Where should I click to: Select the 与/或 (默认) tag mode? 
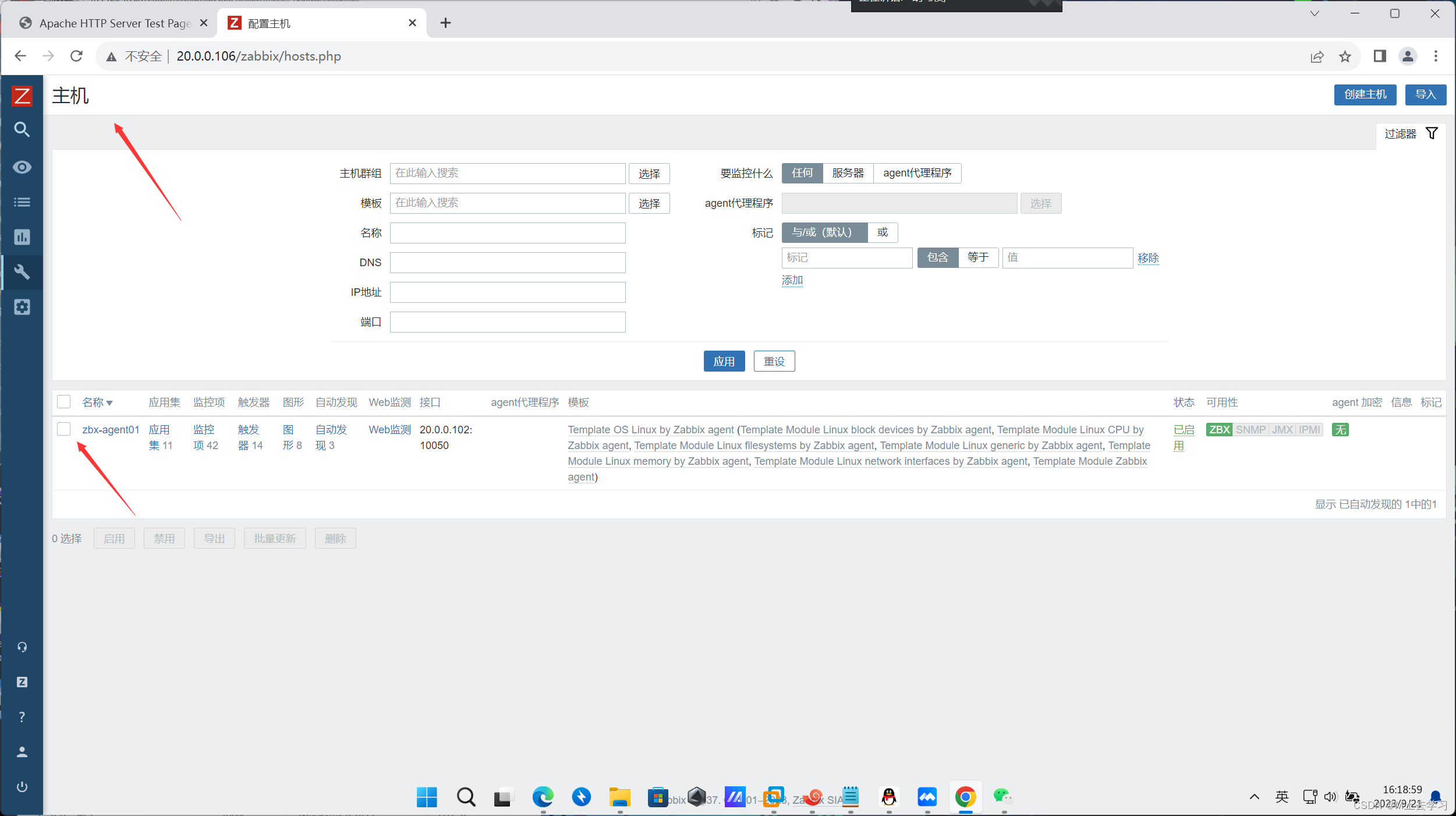[x=824, y=232]
